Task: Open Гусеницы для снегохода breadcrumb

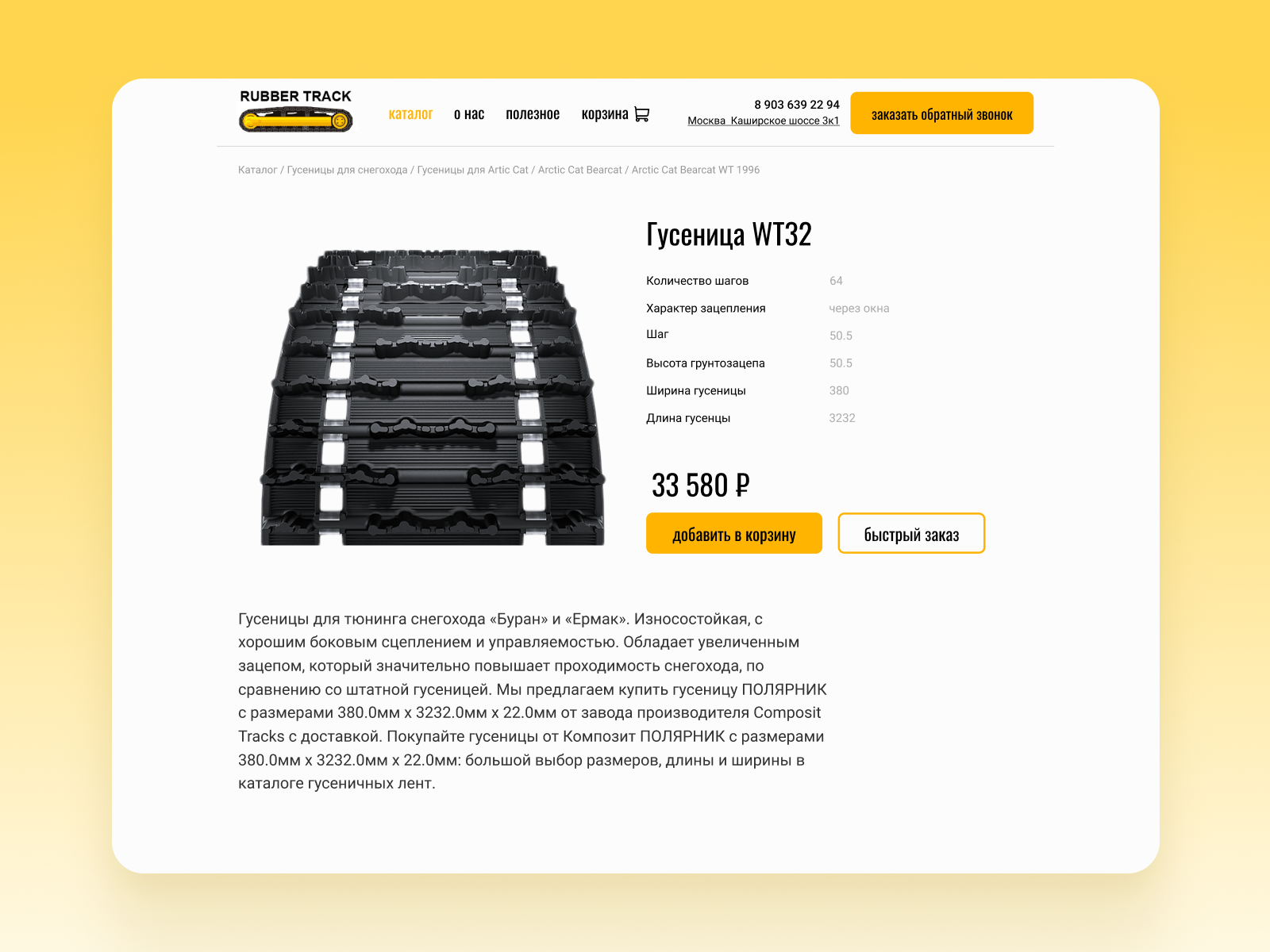Action: click(347, 170)
